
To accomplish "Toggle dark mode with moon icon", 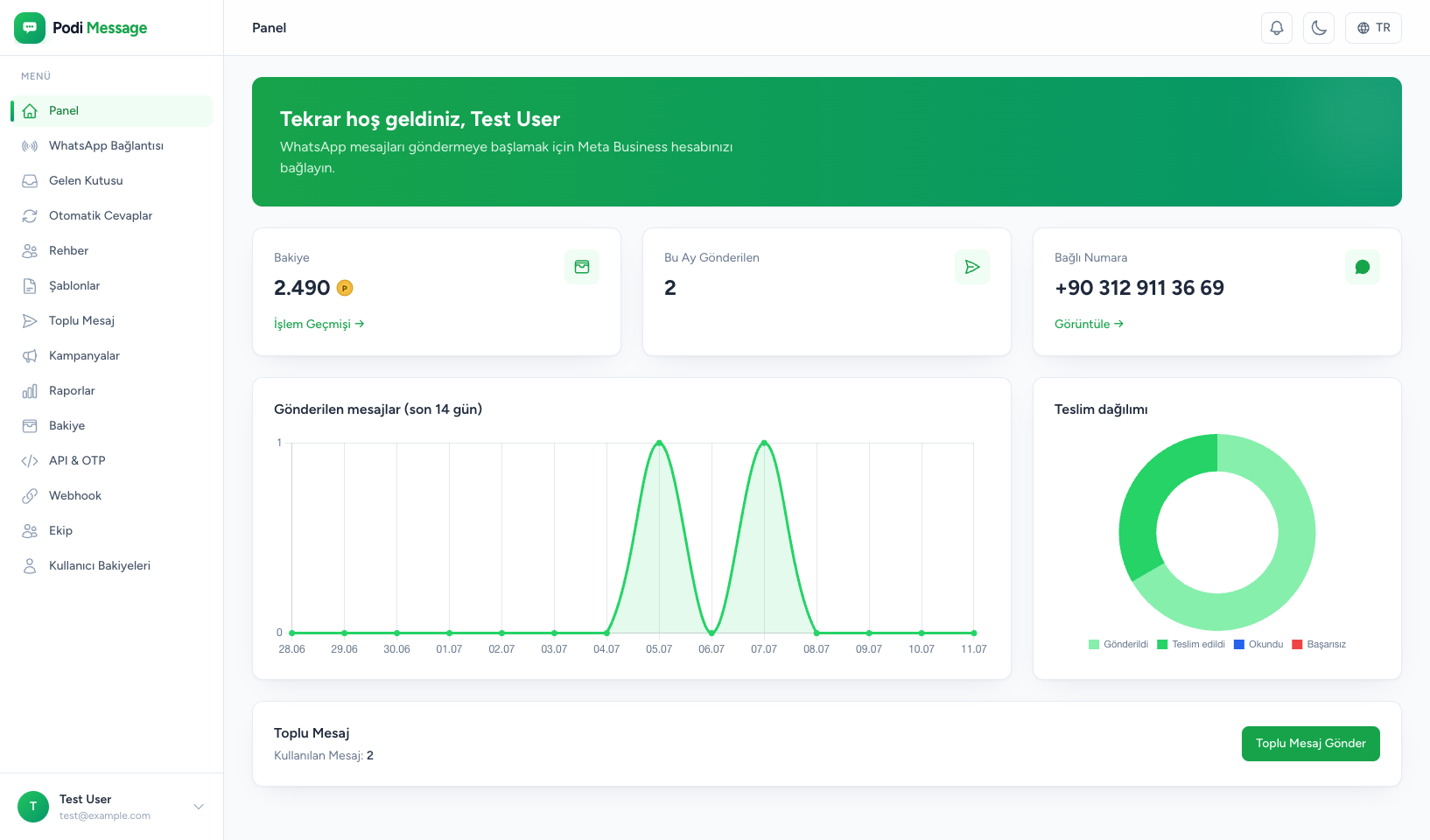I will pyautogui.click(x=1319, y=28).
